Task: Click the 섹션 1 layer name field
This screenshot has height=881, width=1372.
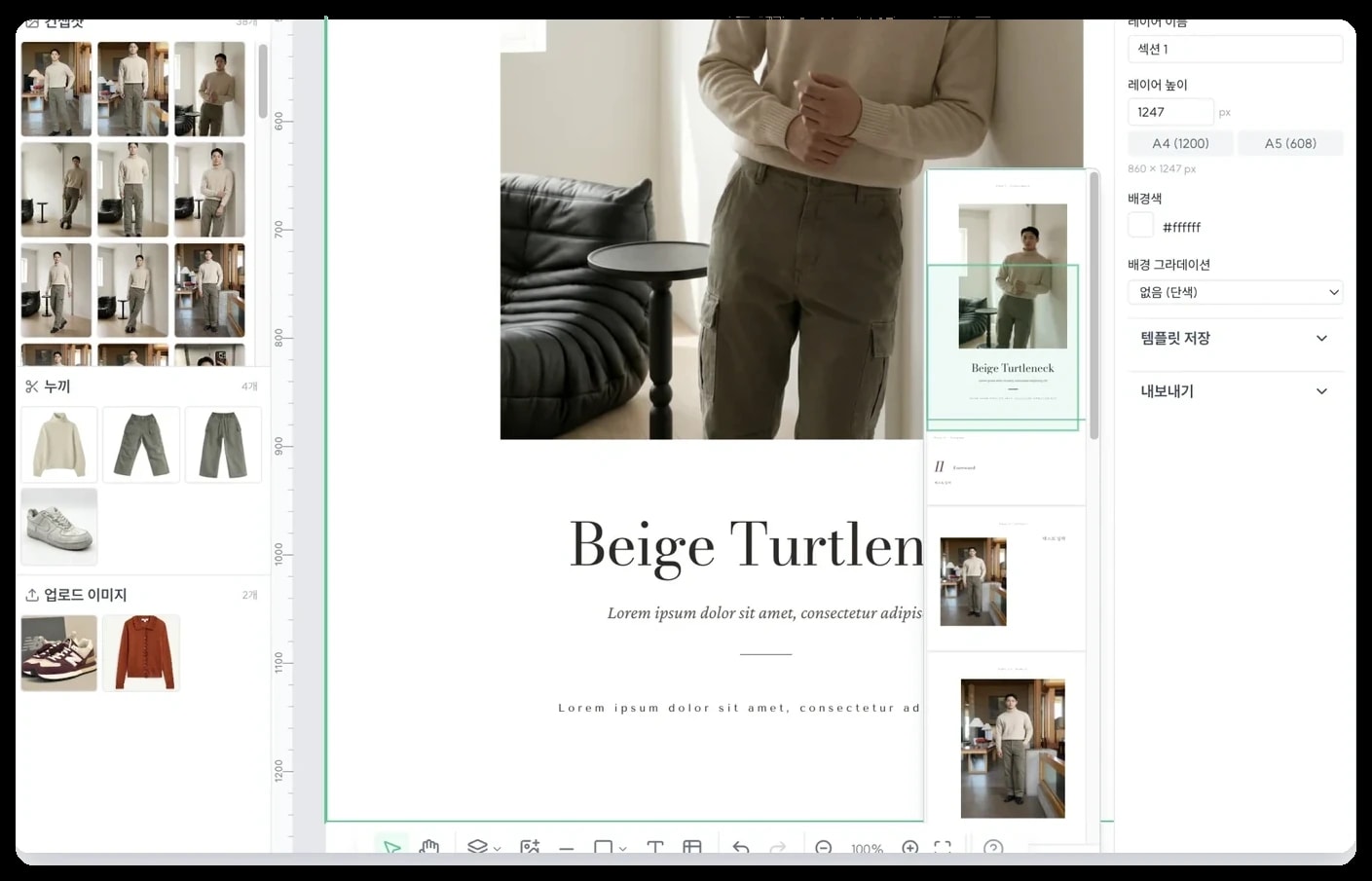Action: pos(1236,49)
